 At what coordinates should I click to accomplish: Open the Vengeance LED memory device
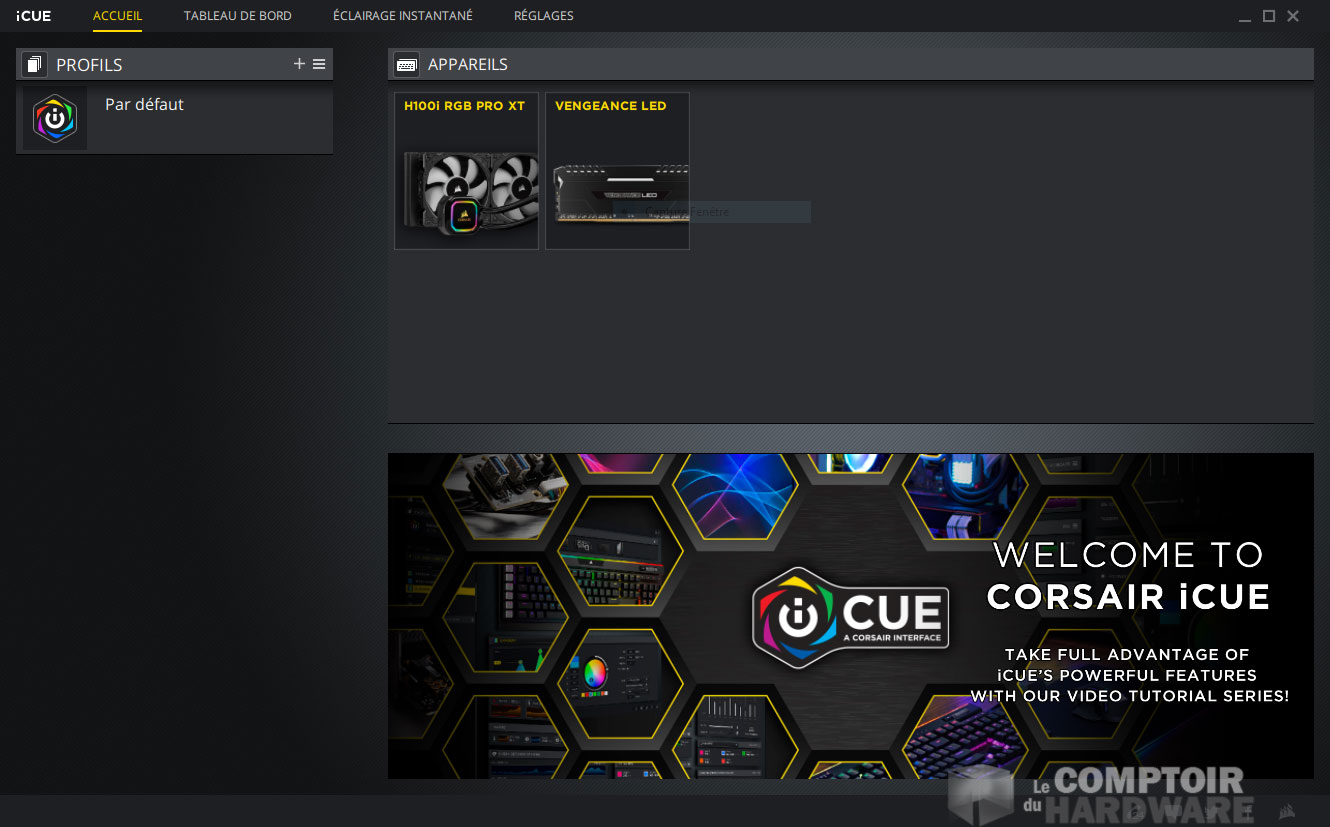point(617,171)
